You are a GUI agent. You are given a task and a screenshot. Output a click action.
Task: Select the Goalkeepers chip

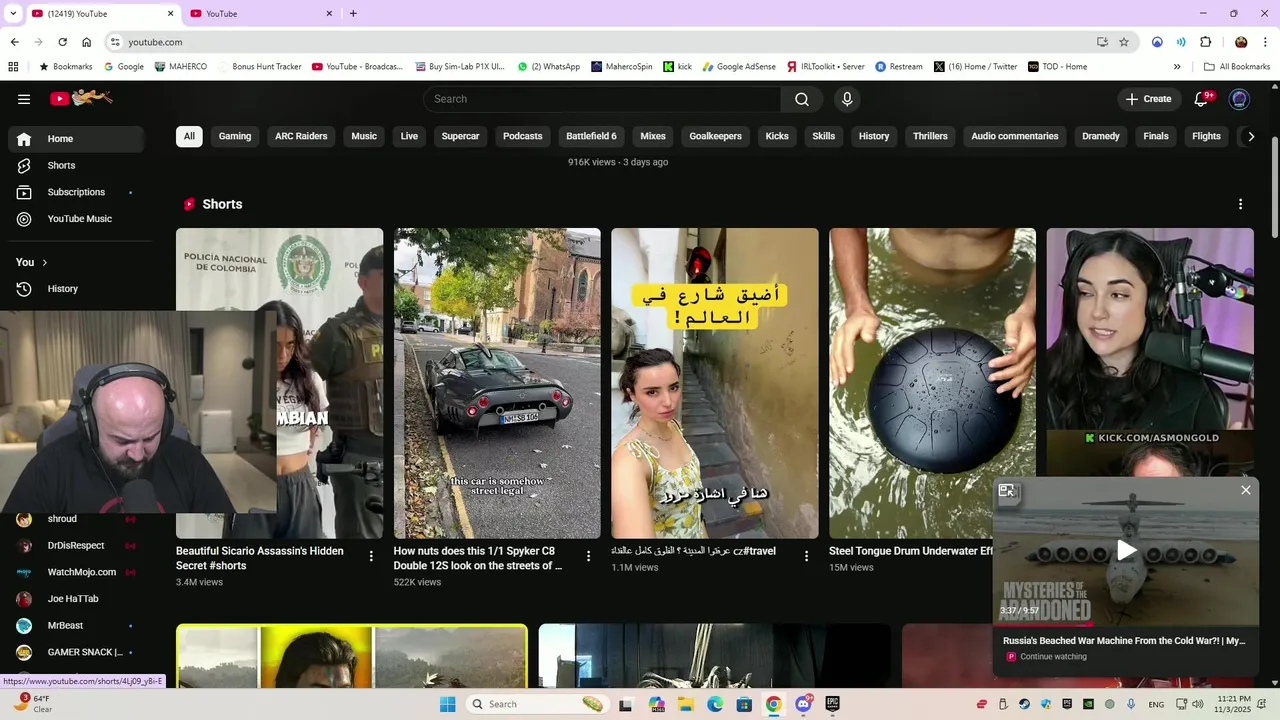(715, 136)
